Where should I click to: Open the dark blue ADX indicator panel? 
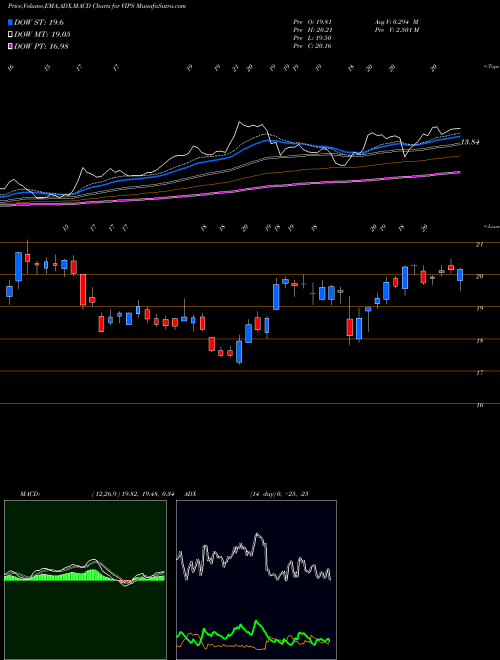[x=256, y=580]
